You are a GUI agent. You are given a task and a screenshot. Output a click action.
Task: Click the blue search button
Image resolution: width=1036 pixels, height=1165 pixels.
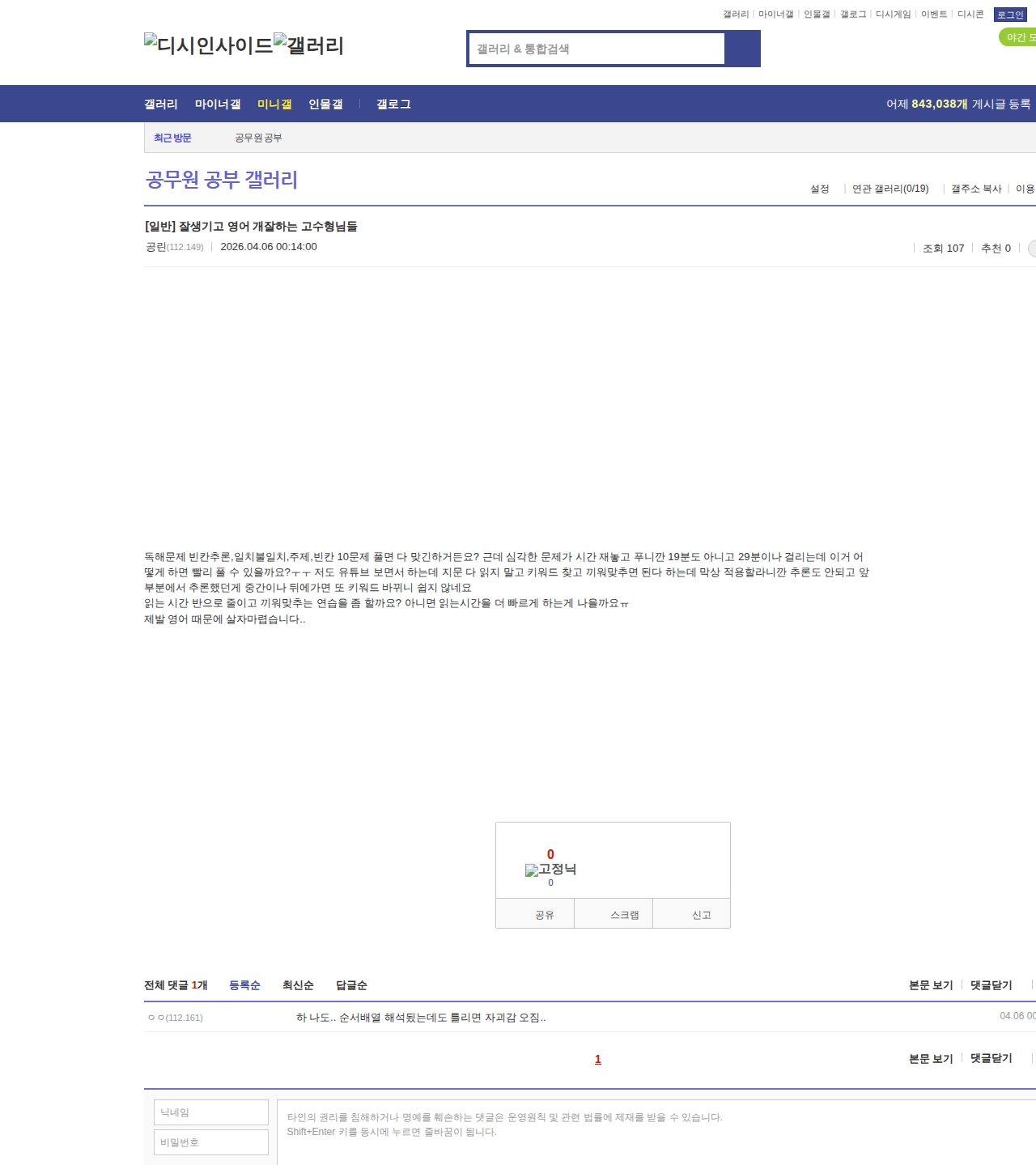pyautogui.click(x=742, y=49)
